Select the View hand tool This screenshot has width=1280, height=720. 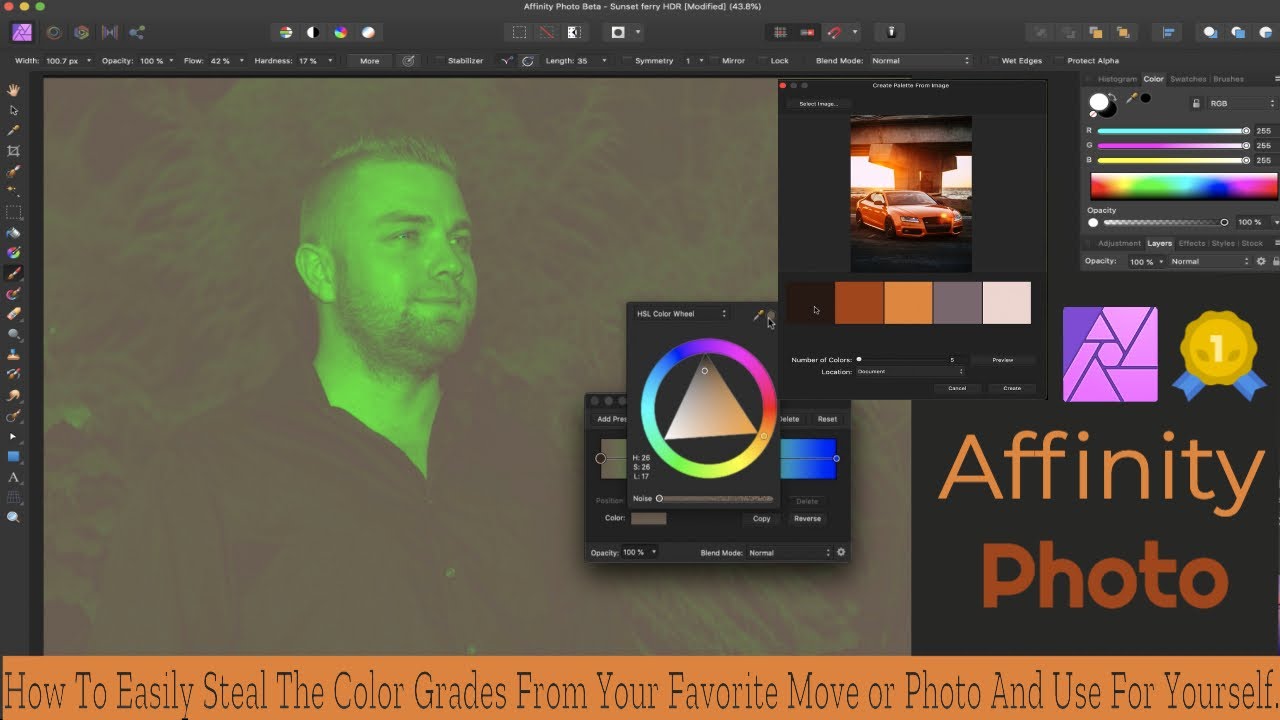pyautogui.click(x=14, y=89)
